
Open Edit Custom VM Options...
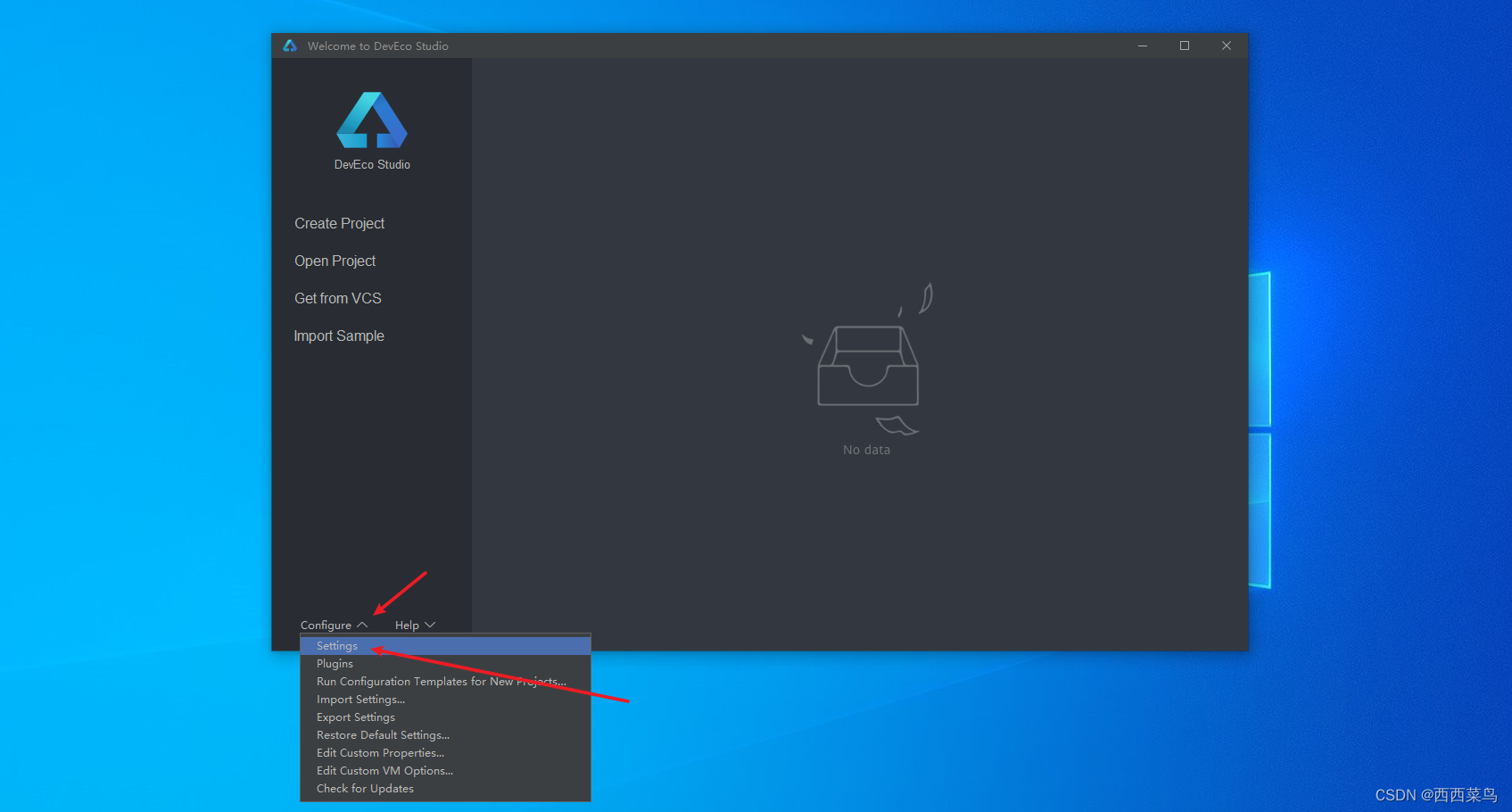(x=445, y=771)
